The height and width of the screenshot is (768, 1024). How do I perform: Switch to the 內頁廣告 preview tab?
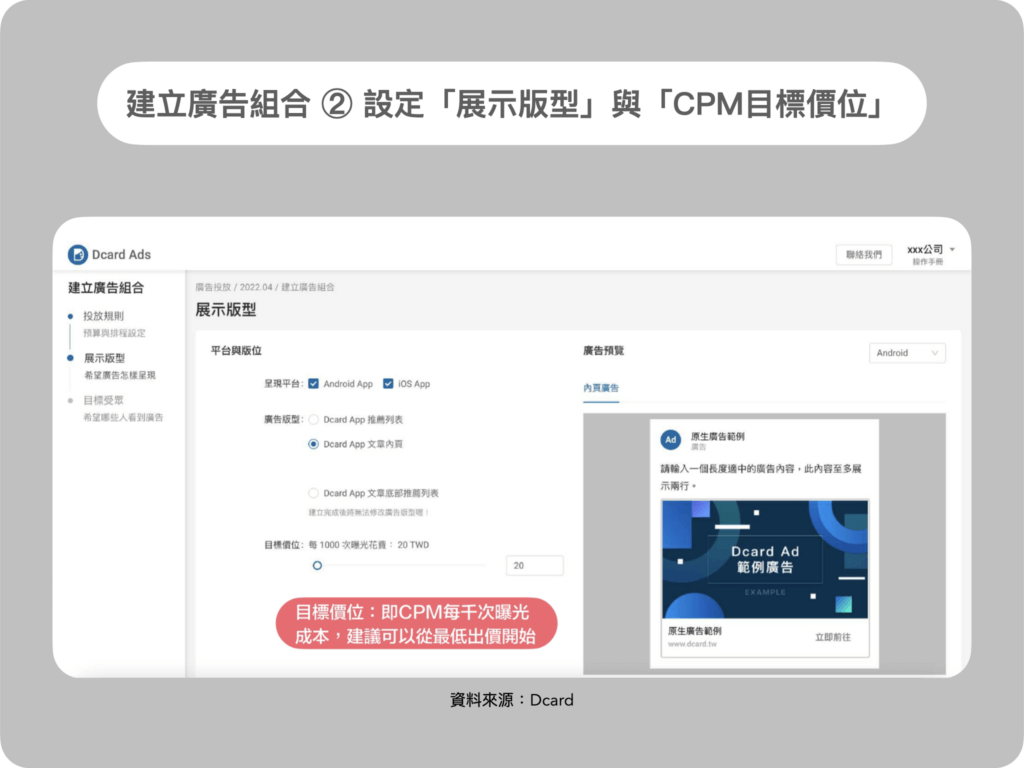coord(601,388)
